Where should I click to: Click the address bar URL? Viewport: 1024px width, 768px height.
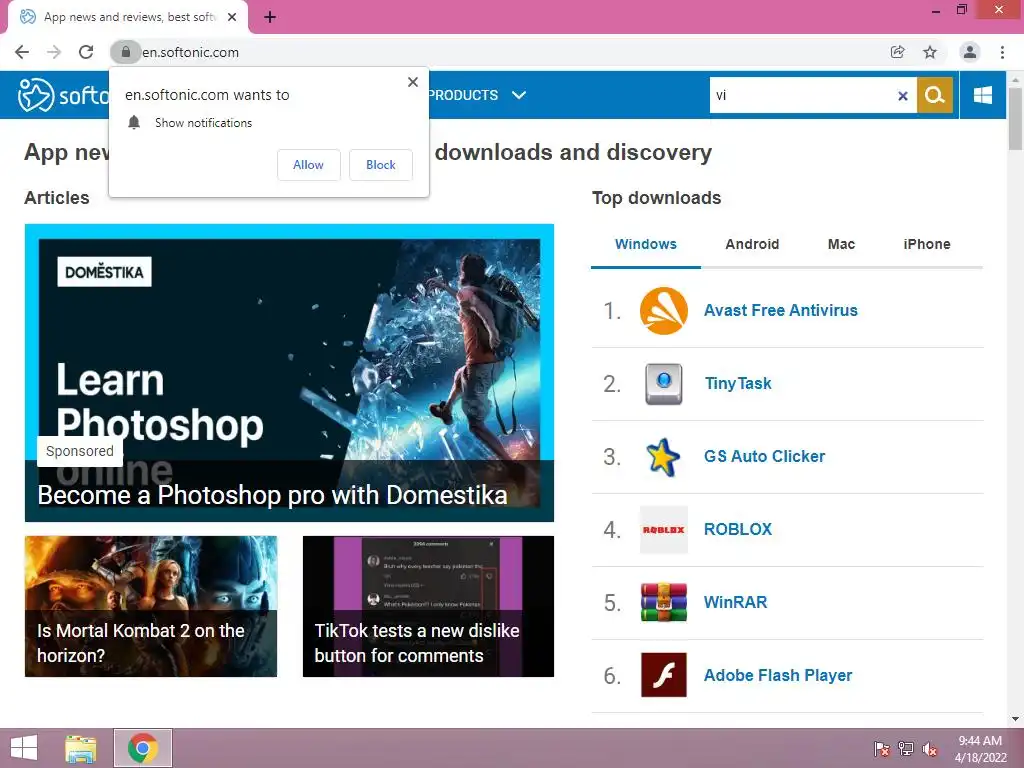(x=190, y=52)
